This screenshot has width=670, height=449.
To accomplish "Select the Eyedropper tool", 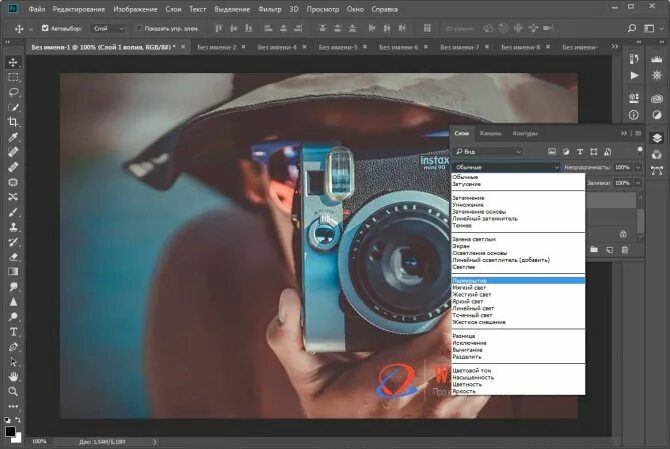I will click(x=13, y=137).
